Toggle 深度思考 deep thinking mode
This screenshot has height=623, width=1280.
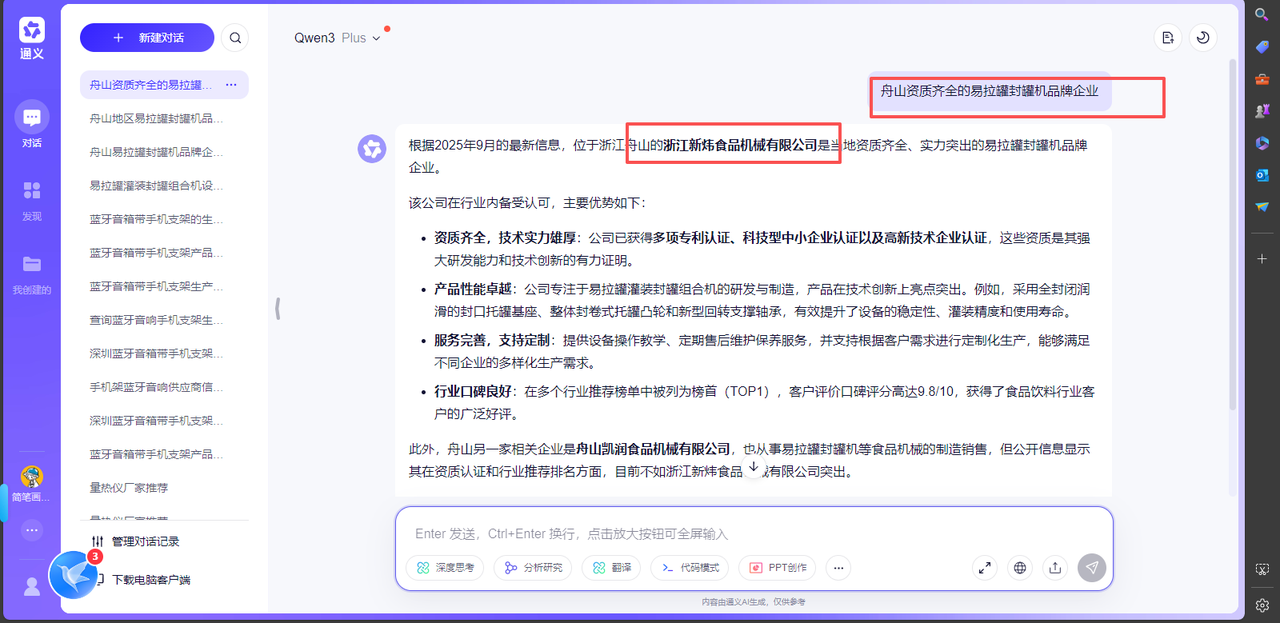point(445,568)
